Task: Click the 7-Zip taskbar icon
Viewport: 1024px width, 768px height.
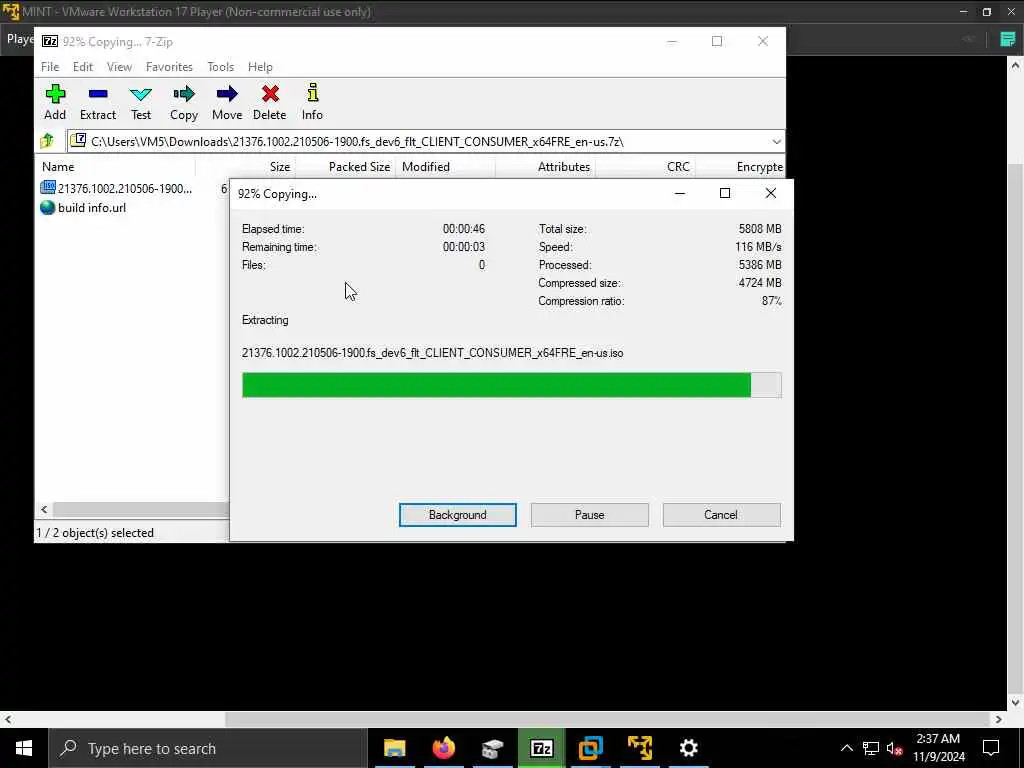Action: tap(541, 748)
